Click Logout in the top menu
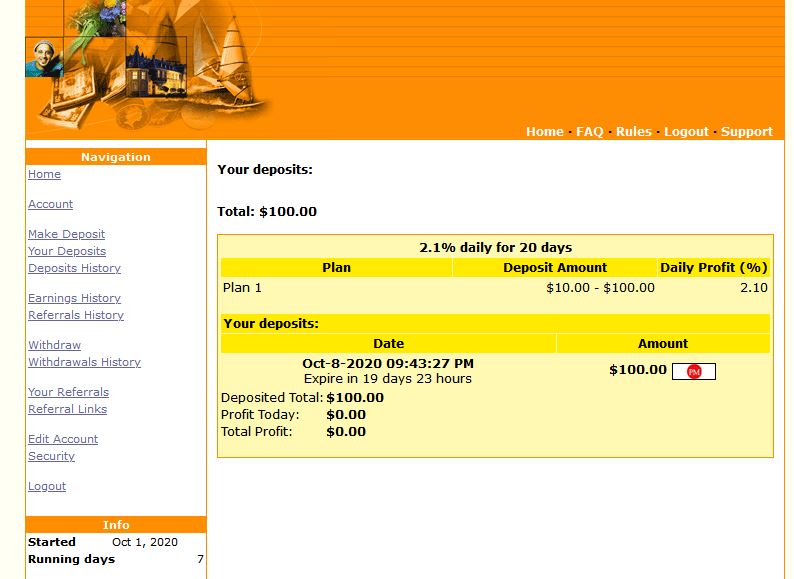The height and width of the screenshot is (579, 794). point(686,132)
